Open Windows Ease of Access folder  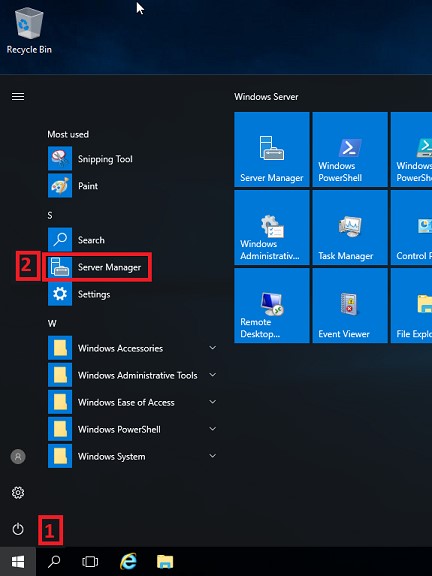[132, 402]
